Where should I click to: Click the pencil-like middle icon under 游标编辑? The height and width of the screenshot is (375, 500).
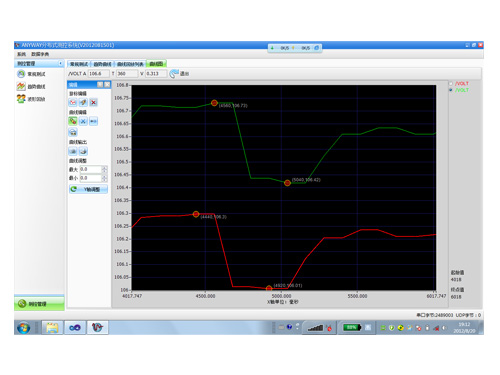tap(83, 102)
